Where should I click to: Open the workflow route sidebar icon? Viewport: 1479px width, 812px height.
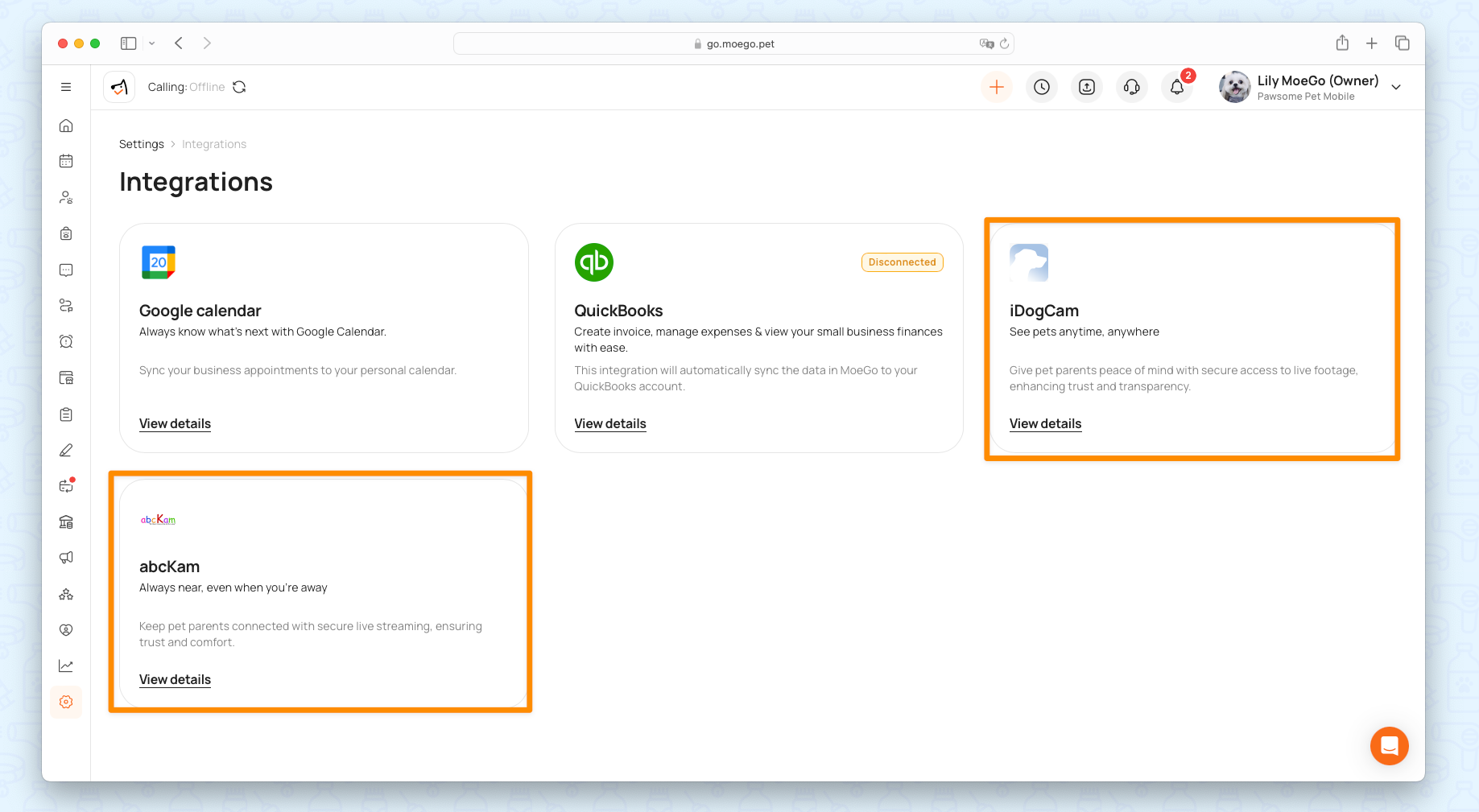(x=66, y=306)
